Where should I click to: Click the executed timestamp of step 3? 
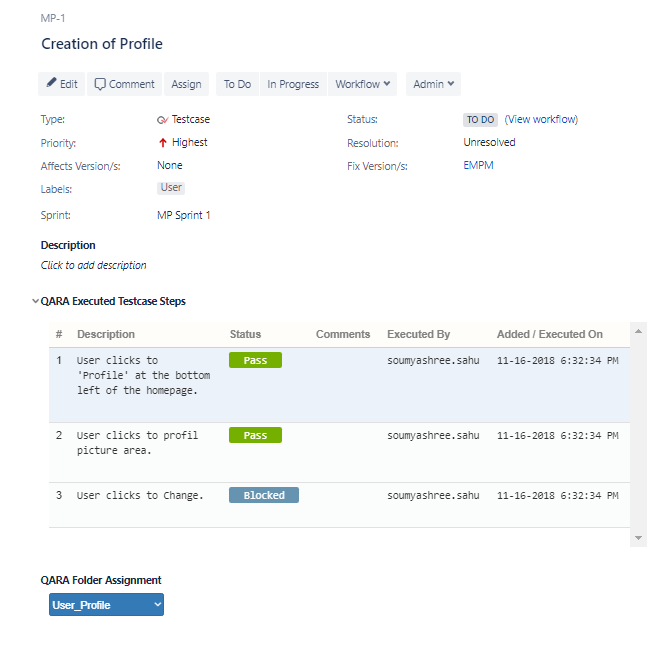point(558,495)
